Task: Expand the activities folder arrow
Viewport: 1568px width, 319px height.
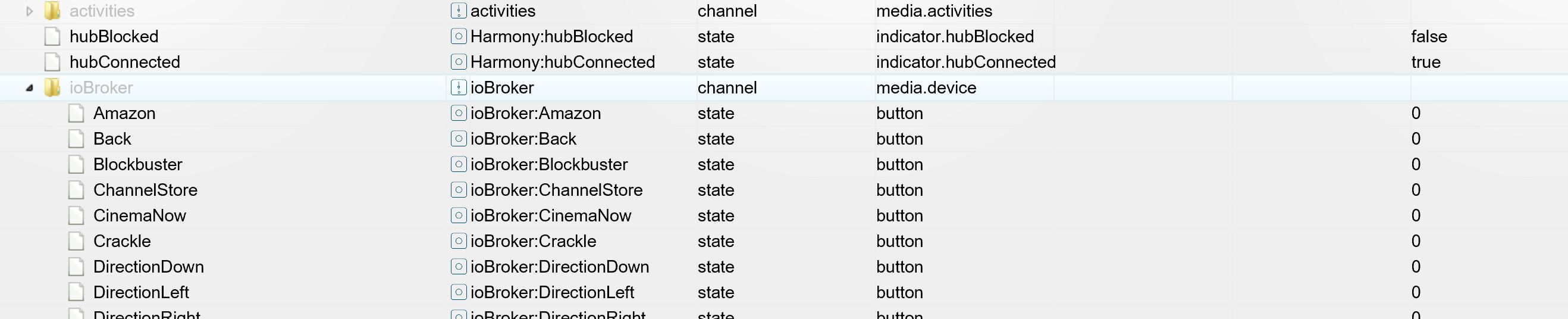Action: [29, 11]
